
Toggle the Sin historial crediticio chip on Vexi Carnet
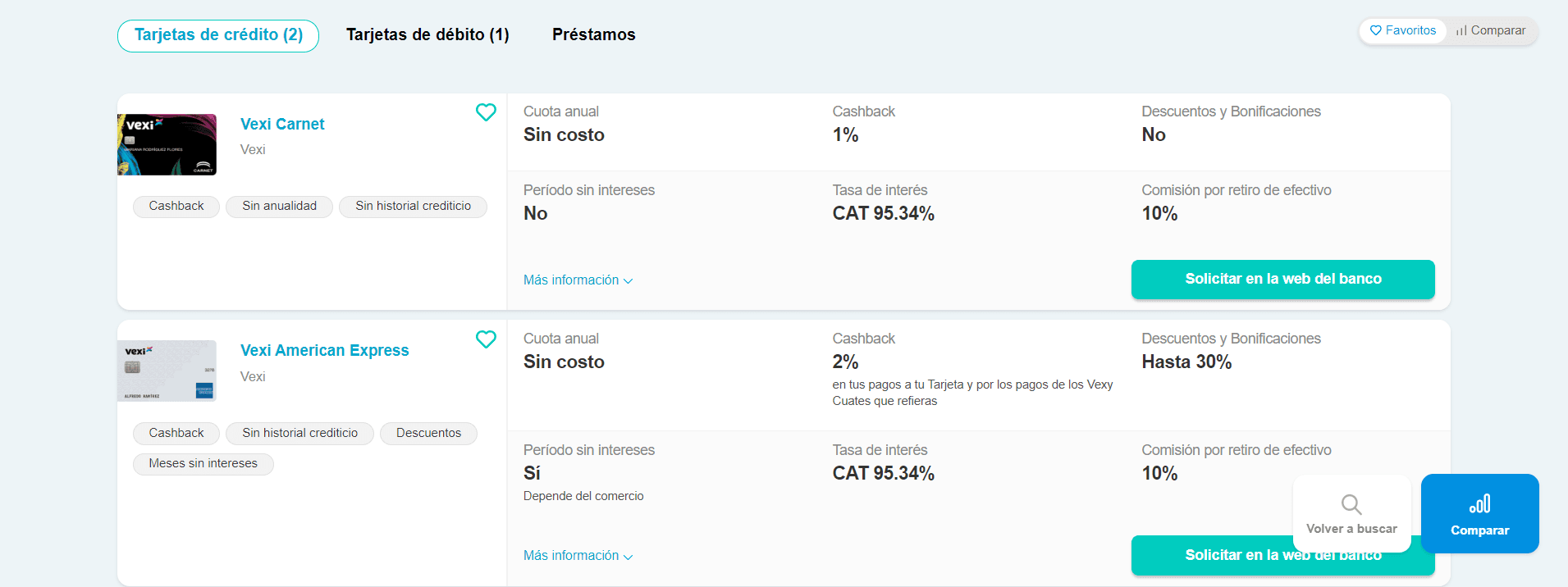413,206
